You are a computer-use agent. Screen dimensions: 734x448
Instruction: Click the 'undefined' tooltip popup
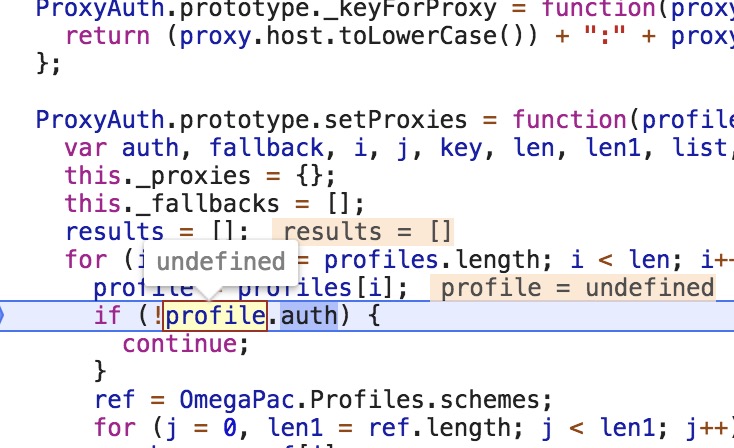coord(220,262)
